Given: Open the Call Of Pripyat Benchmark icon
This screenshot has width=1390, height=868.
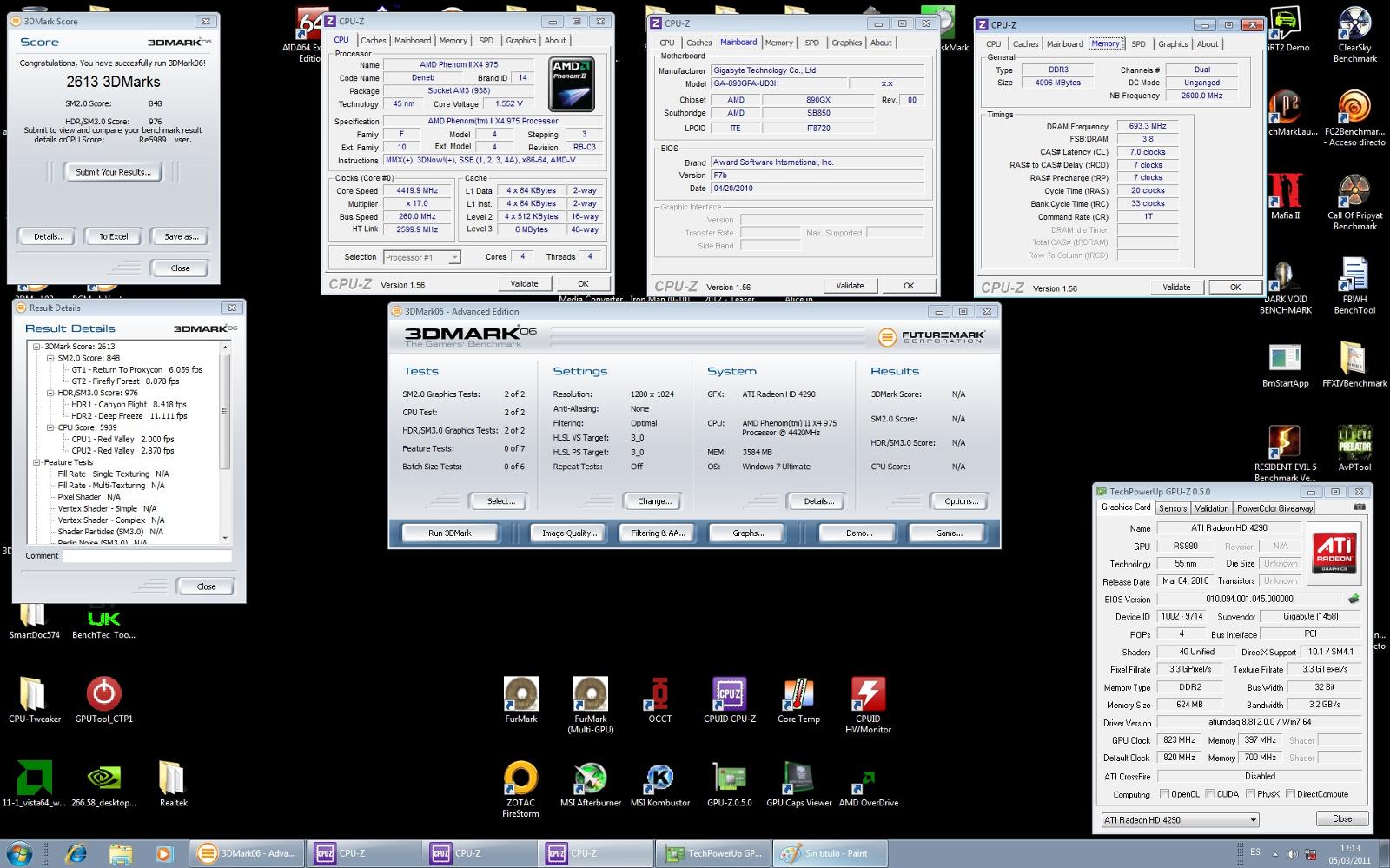Looking at the screenshot, I should [1354, 202].
